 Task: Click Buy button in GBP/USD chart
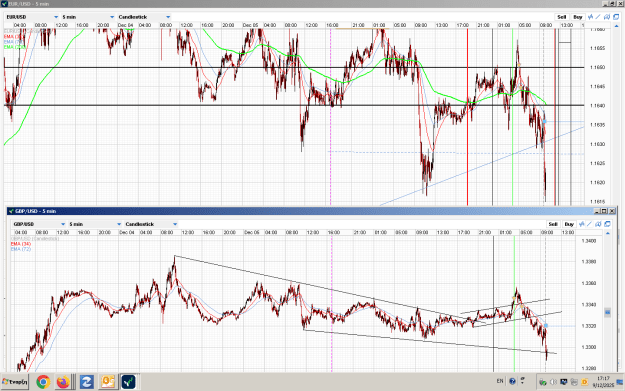569,224
